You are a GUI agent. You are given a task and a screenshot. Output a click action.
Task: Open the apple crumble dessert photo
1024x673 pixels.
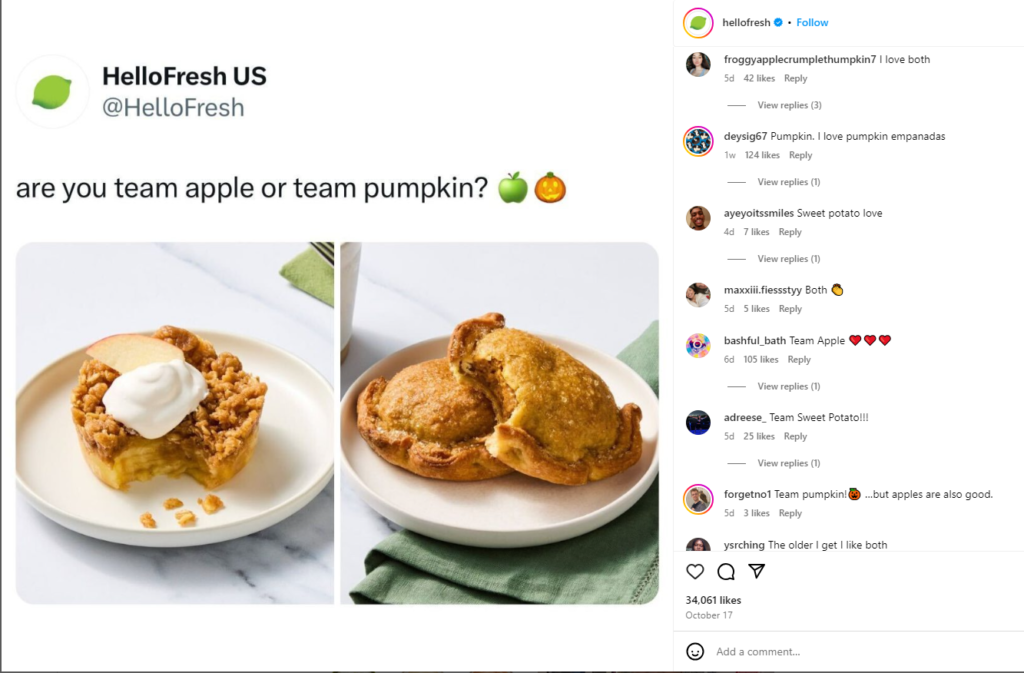click(175, 423)
